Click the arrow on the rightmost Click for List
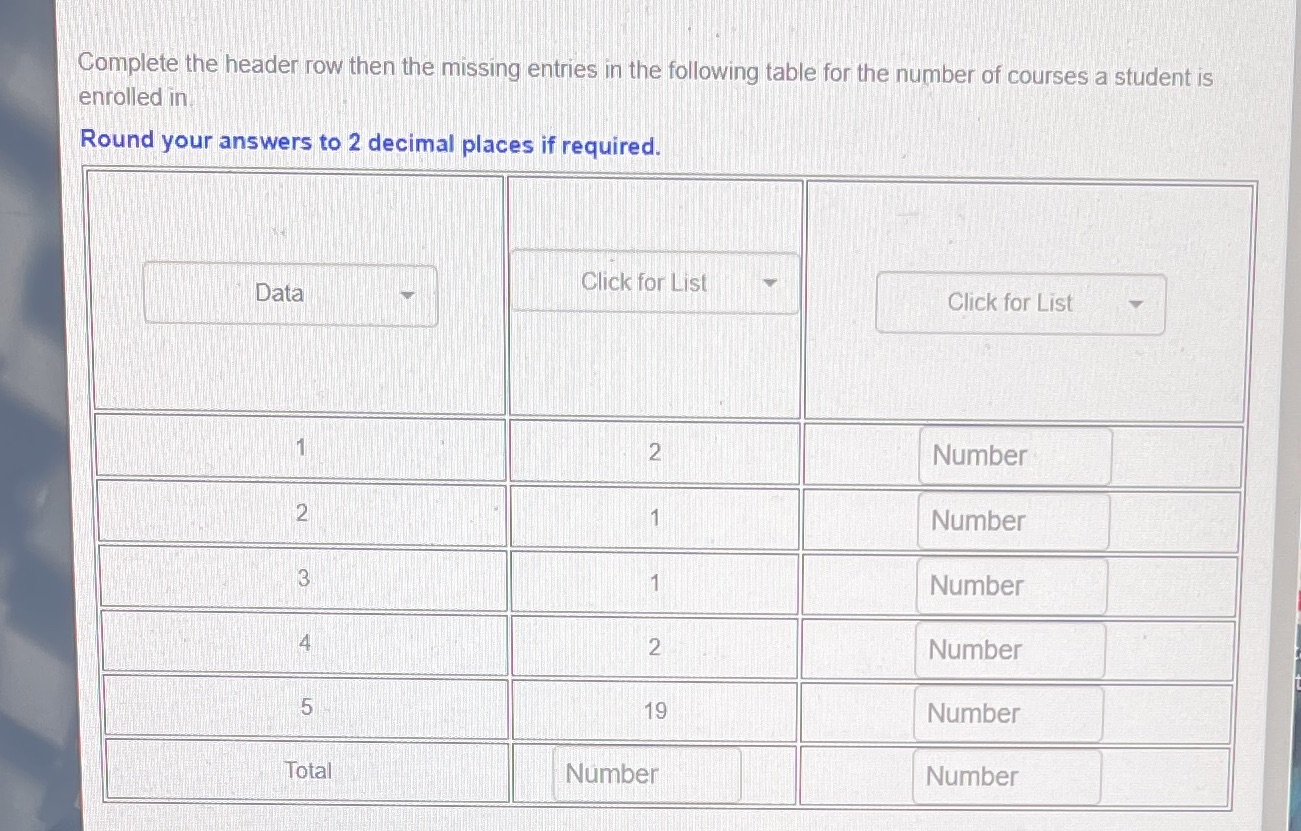 click(x=1136, y=303)
